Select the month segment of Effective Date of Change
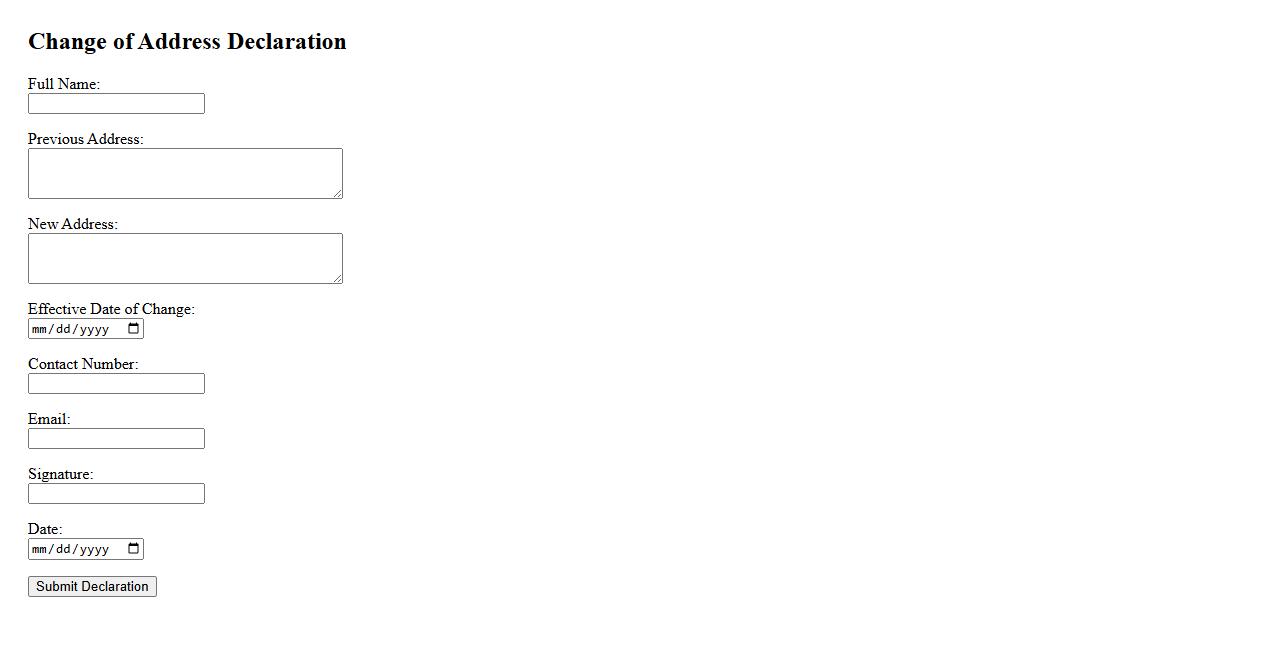This screenshot has width=1278, height=650. click(x=40, y=329)
